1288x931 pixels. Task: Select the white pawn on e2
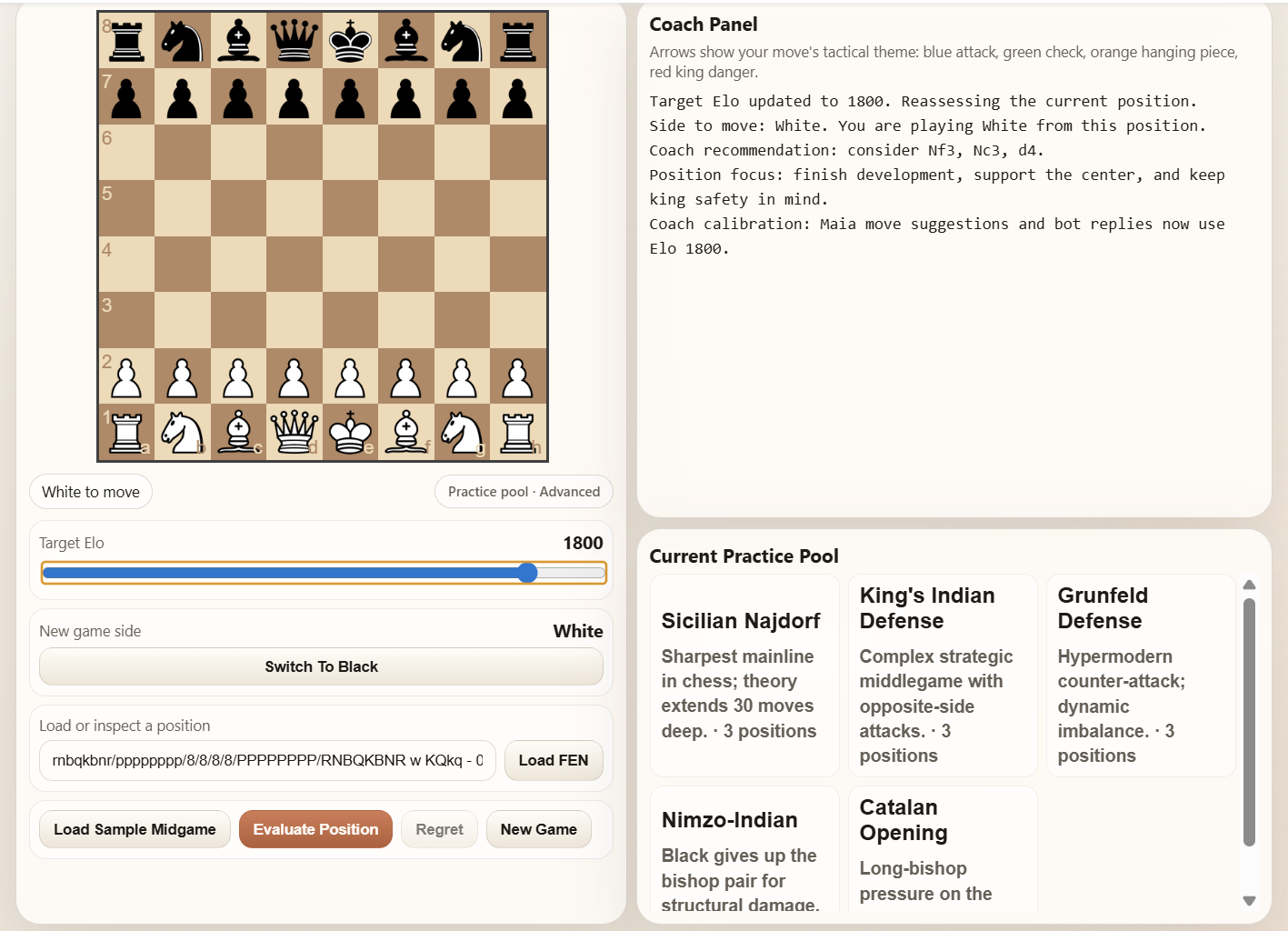(x=350, y=376)
